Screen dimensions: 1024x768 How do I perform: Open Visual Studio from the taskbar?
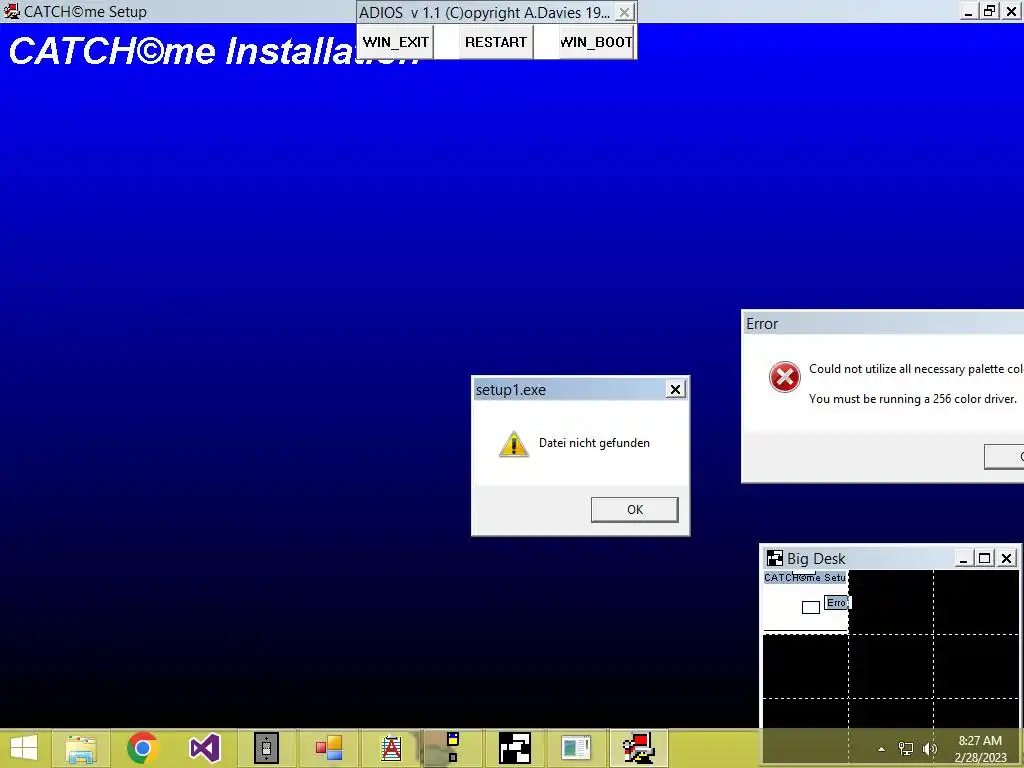pyautogui.click(x=204, y=748)
